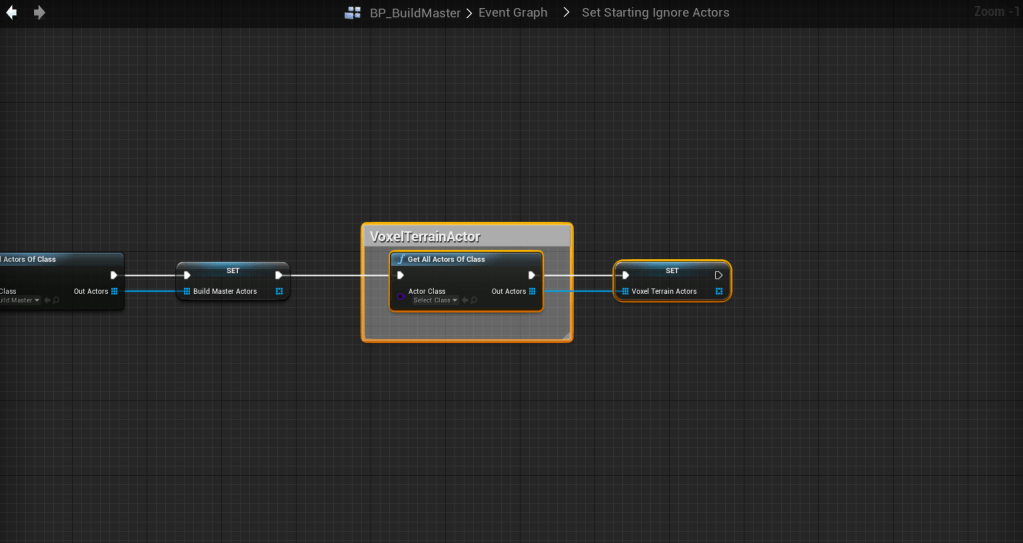Click the Build Master Actors input array pin

click(x=186, y=291)
